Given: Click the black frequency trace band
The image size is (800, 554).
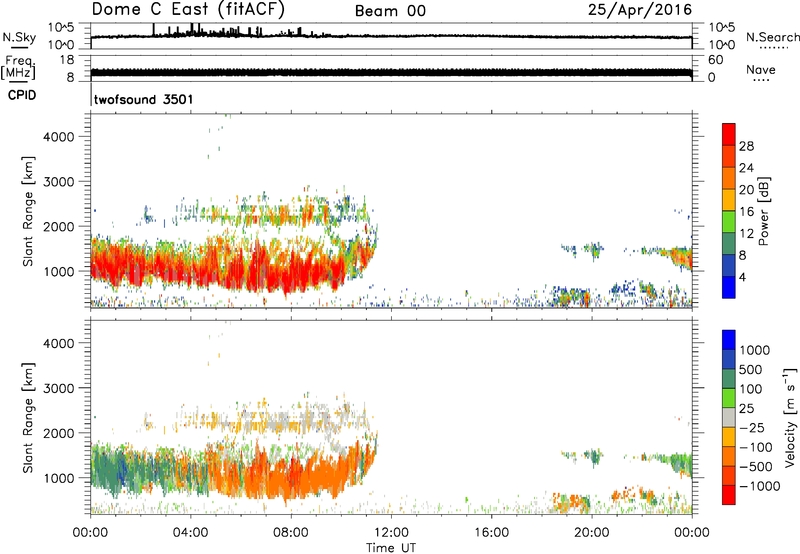Looking at the screenshot, I should click(391, 72).
